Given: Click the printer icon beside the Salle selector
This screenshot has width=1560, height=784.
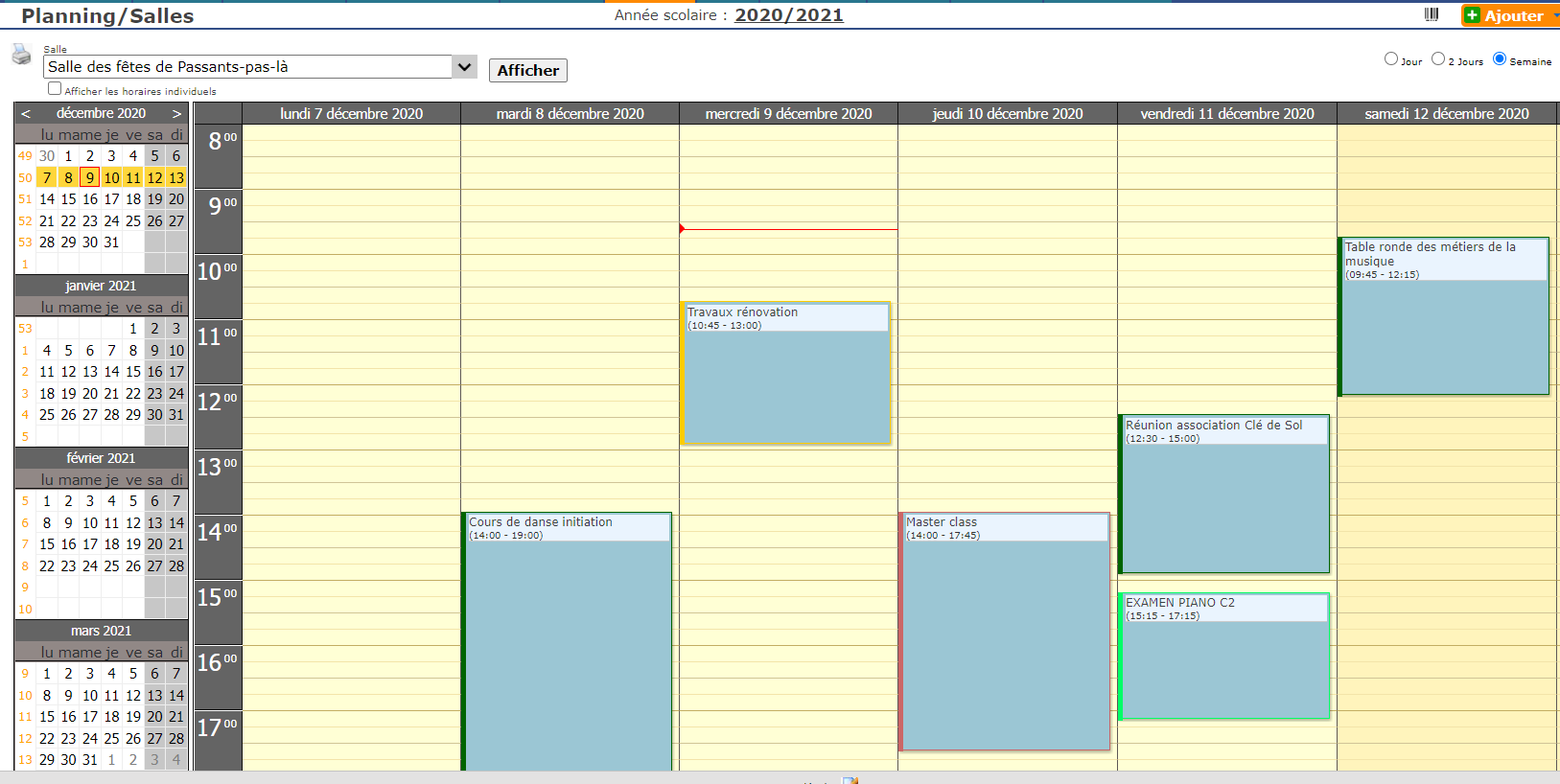Looking at the screenshot, I should pyautogui.click(x=21, y=55).
